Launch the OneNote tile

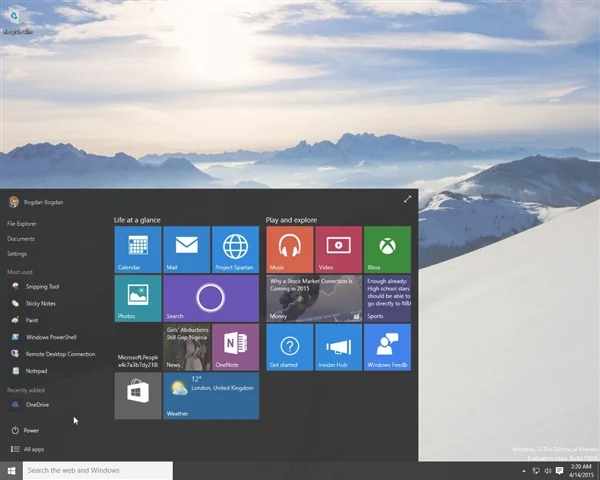[235, 347]
